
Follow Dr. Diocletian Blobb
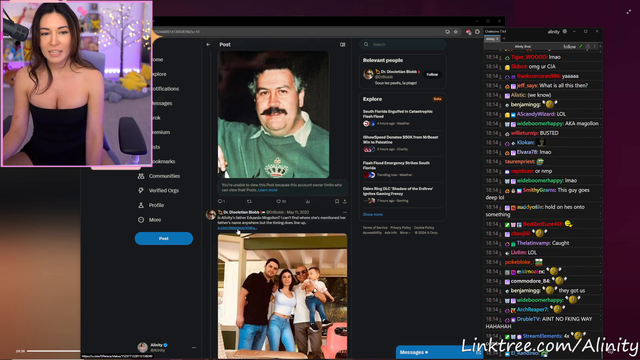432,74
